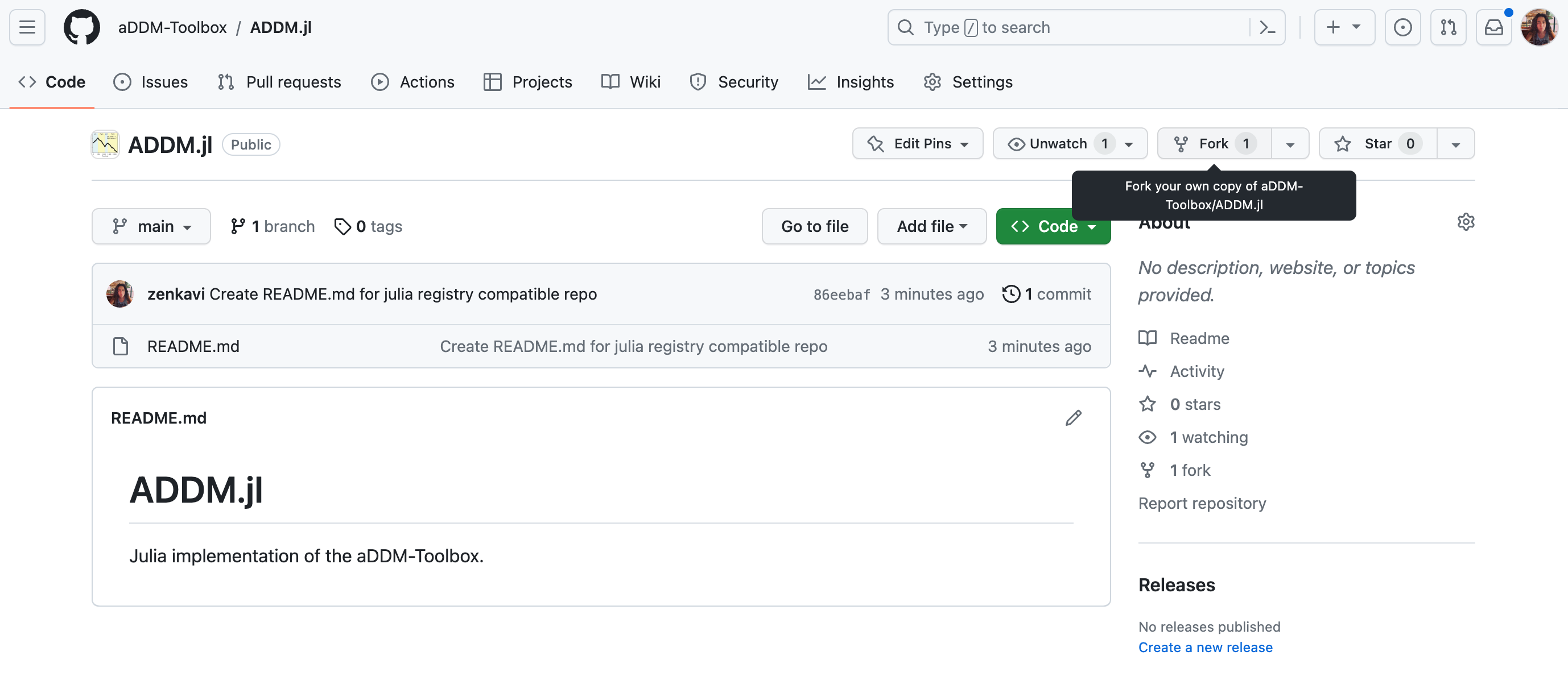
Task: Open the issue tracker status icon
Action: [1402, 27]
